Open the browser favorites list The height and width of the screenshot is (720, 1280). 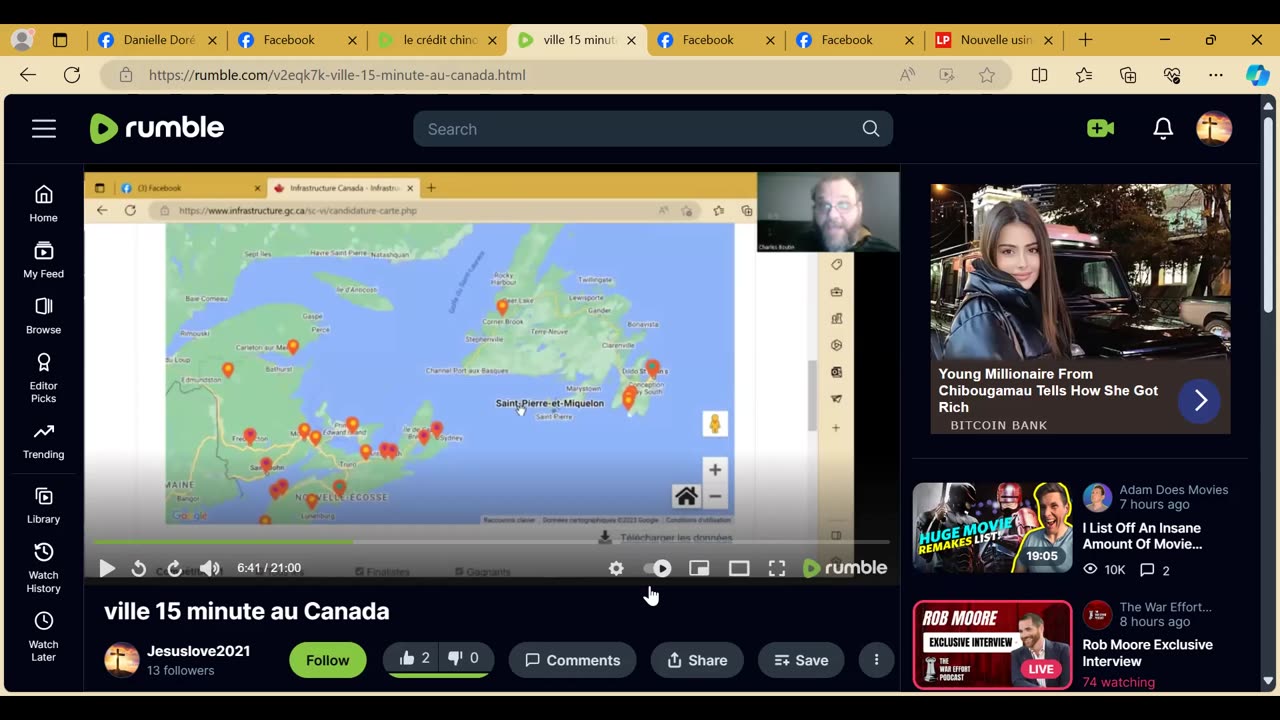pos(1084,75)
